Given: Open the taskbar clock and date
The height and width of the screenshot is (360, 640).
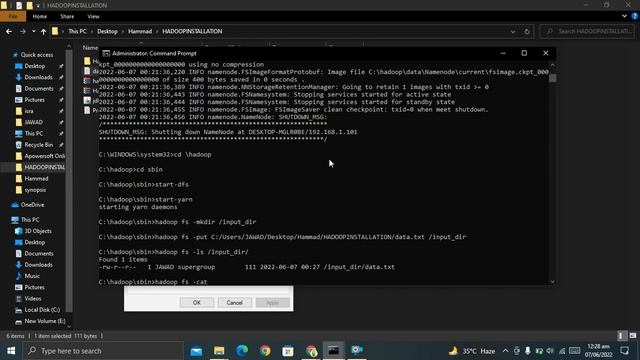Looking at the screenshot, I should point(598,351).
